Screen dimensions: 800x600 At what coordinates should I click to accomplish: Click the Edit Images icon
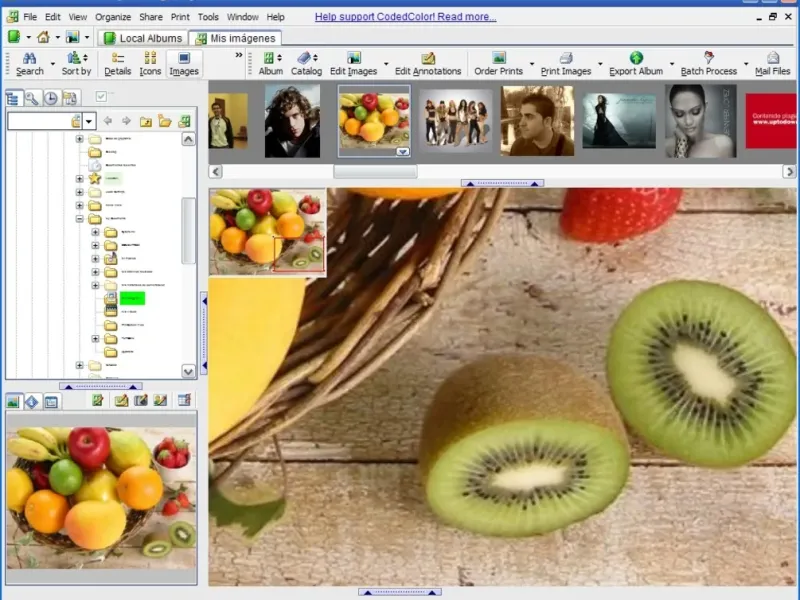point(354,58)
